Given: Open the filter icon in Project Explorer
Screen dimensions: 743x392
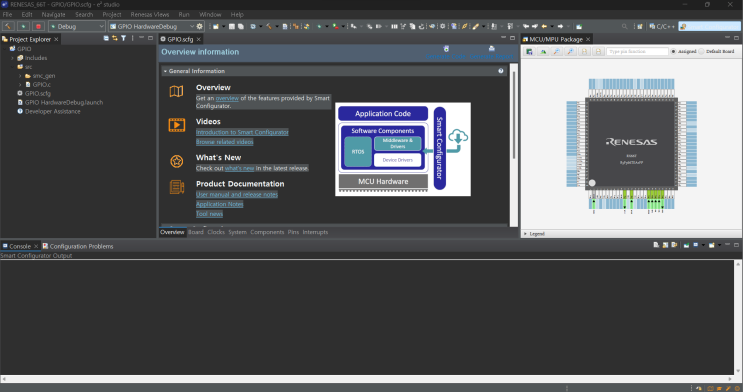Looking at the screenshot, I should [x=123, y=38].
